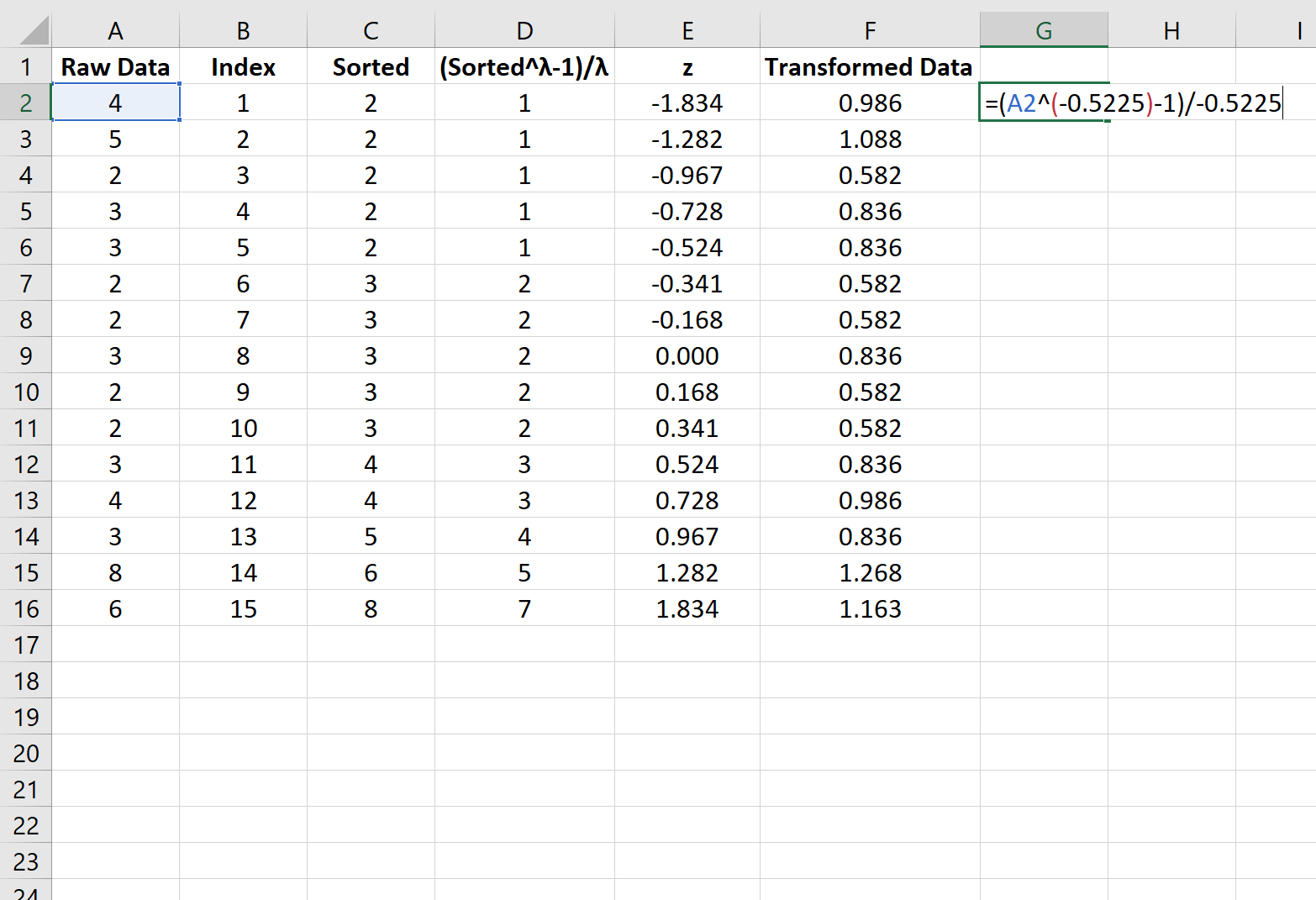The height and width of the screenshot is (900, 1316).
Task: Click the 'Transformed Data' header cell
Action: [870, 66]
